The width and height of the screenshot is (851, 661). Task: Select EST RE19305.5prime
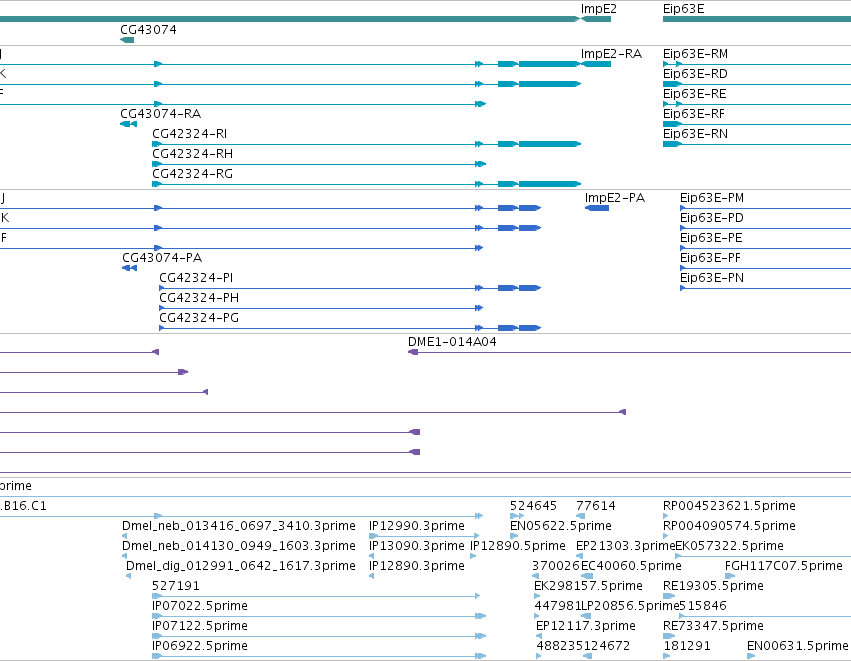coord(713,587)
